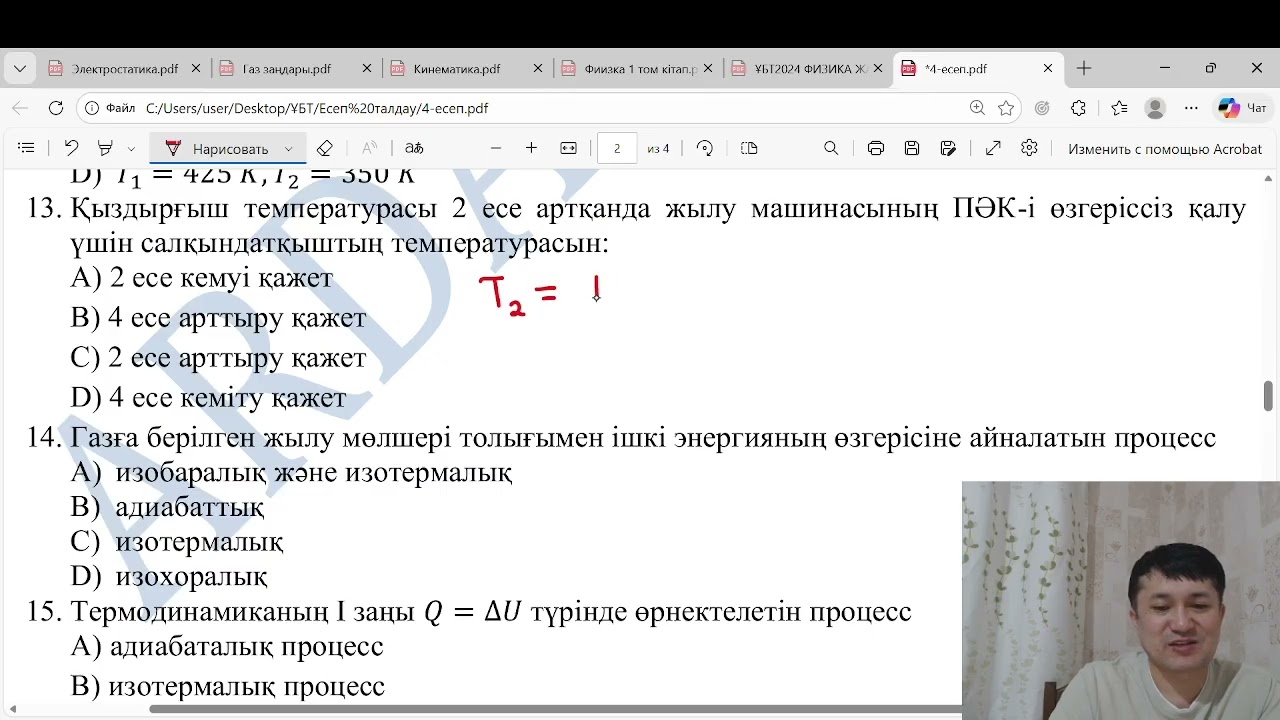Screen dimensions: 1280x720
Task: Add this page to favorites
Action: (1006, 108)
